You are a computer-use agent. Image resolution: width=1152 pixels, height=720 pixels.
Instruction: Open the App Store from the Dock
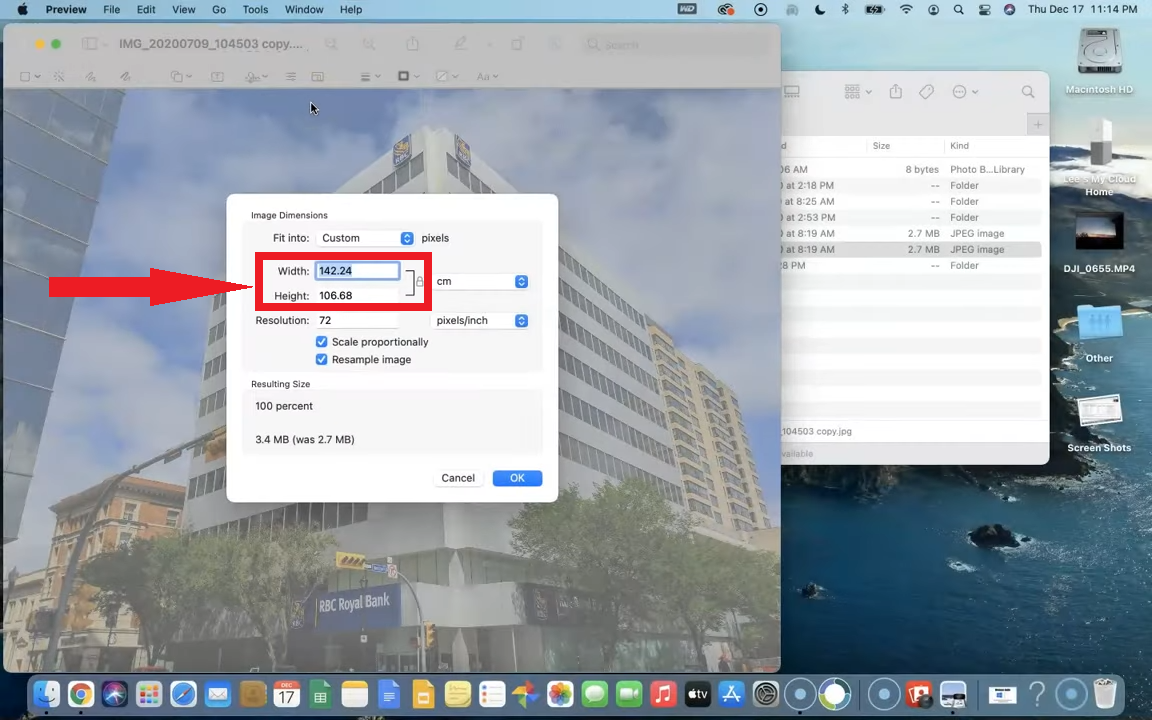click(x=731, y=694)
